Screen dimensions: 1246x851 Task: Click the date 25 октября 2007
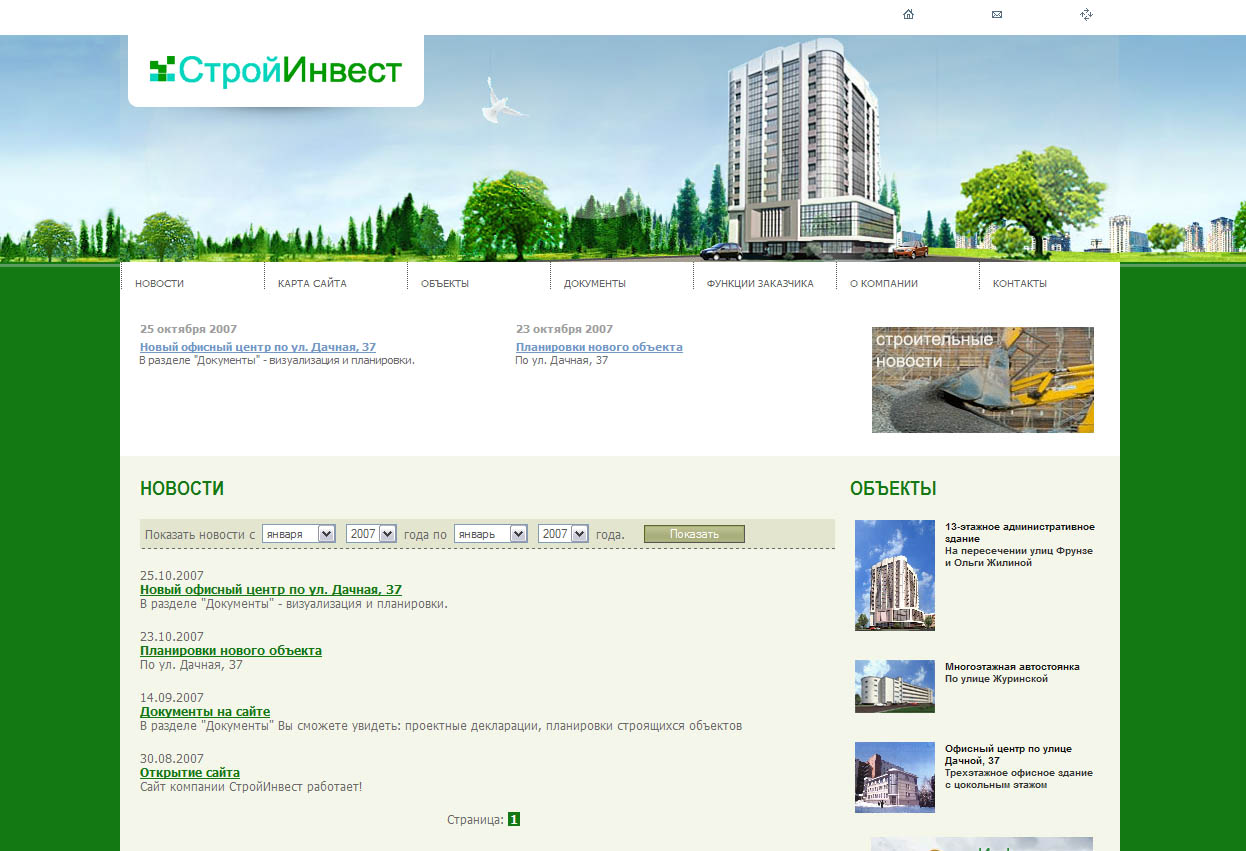(x=189, y=329)
